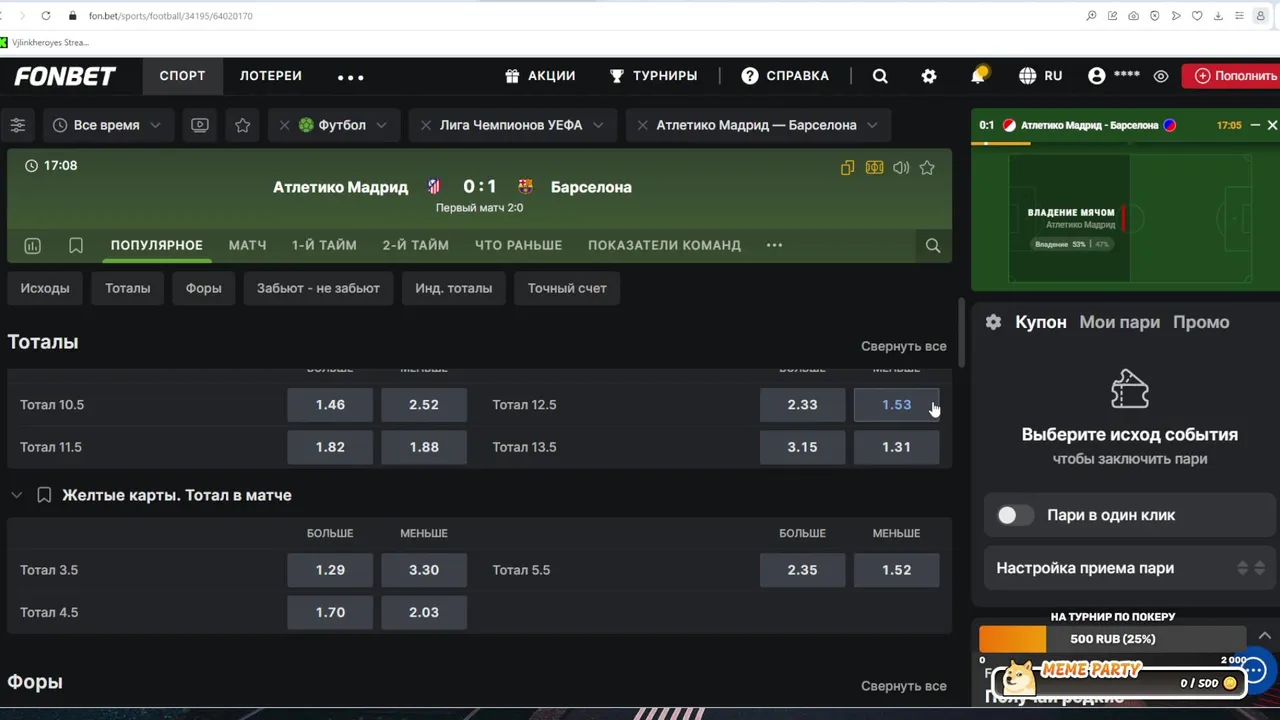Viewport: 1280px width, 720px height.
Task: Open site settings gear in header
Action: pos(929,76)
